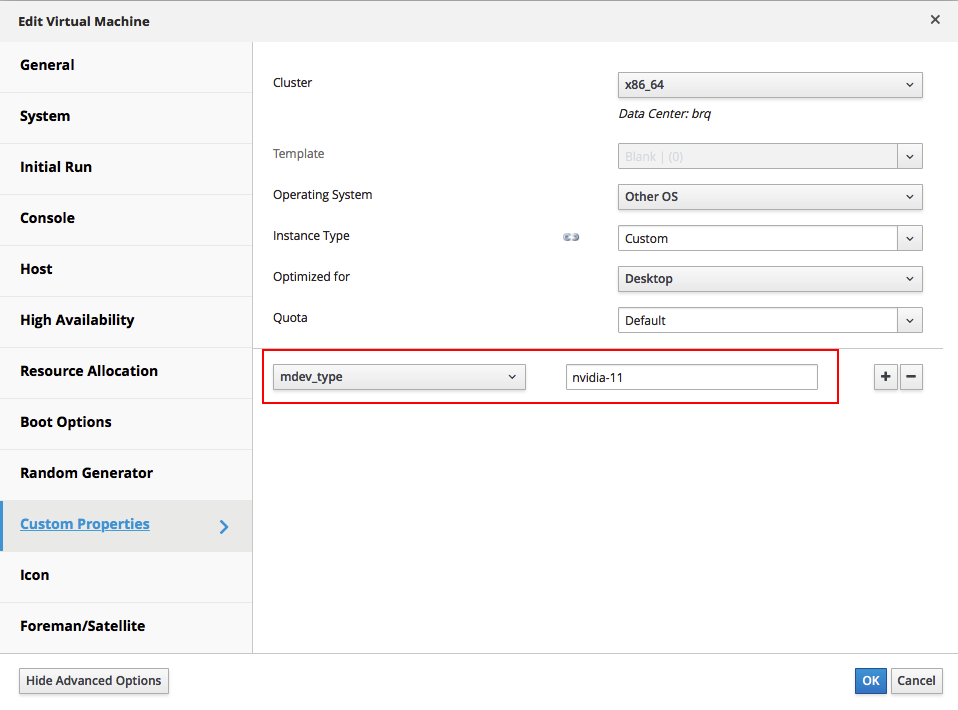
Task: Select the Resource Allocation tab
Action: pos(126,371)
